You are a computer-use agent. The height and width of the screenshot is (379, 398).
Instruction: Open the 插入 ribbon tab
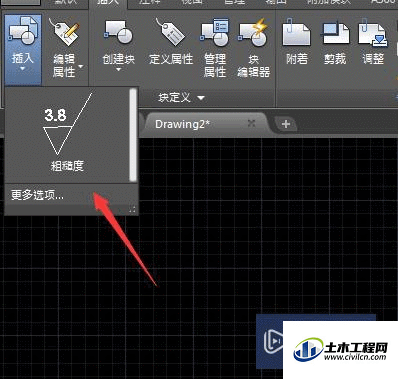point(108,3)
